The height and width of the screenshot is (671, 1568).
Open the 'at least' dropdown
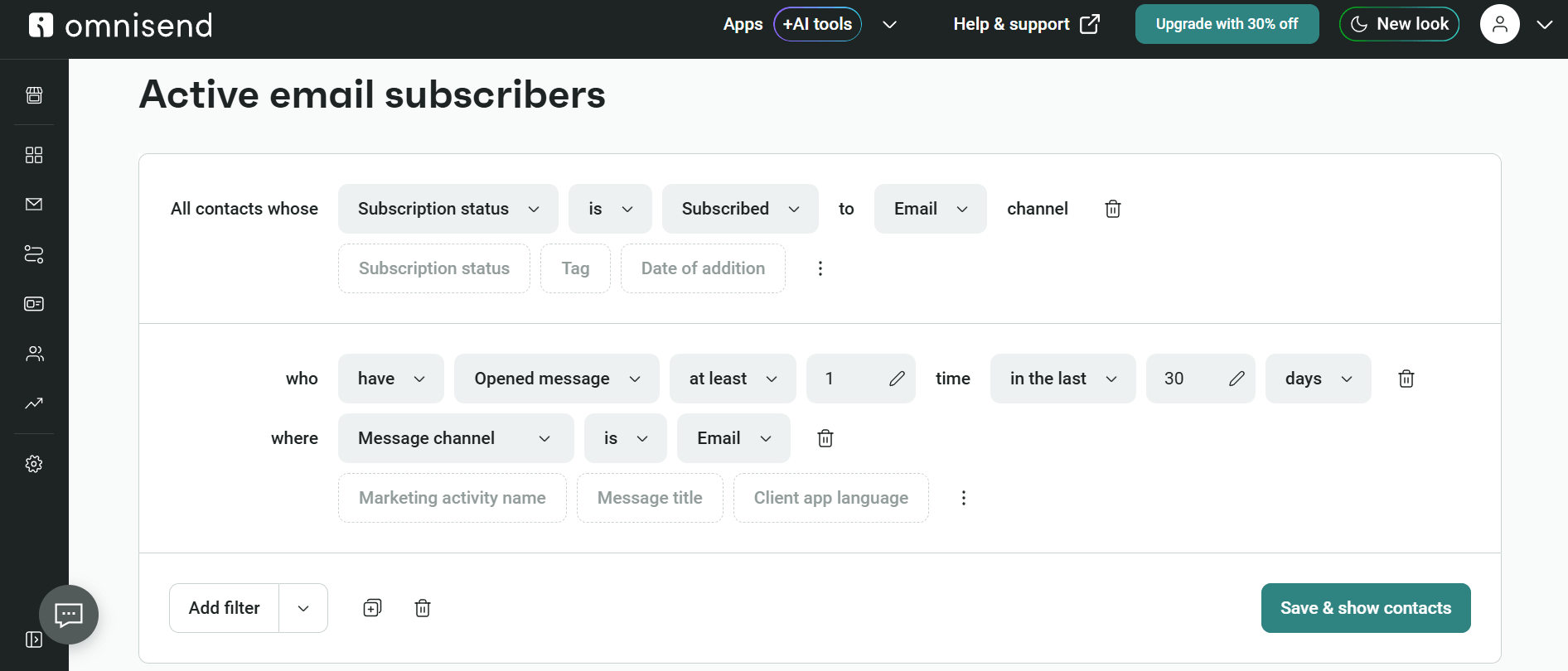(x=733, y=379)
